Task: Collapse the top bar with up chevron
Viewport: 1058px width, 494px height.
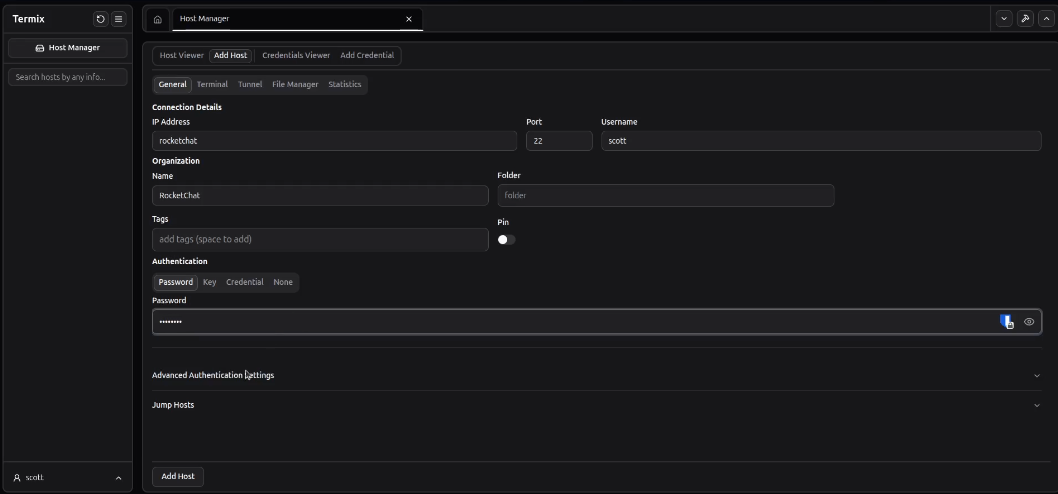Action: (1045, 19)
